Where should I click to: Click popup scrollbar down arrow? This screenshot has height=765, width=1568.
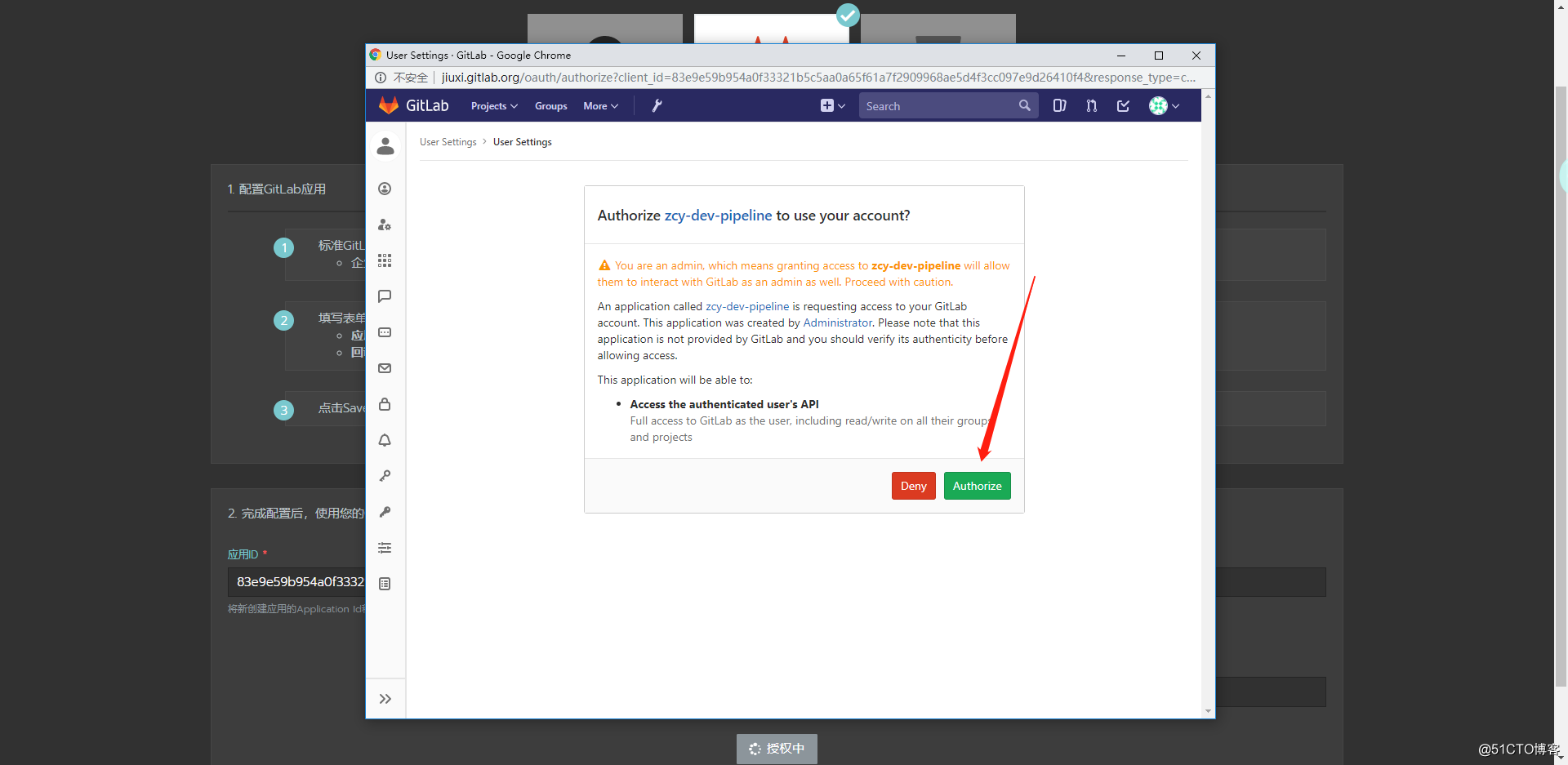[x=1208, y=711]
